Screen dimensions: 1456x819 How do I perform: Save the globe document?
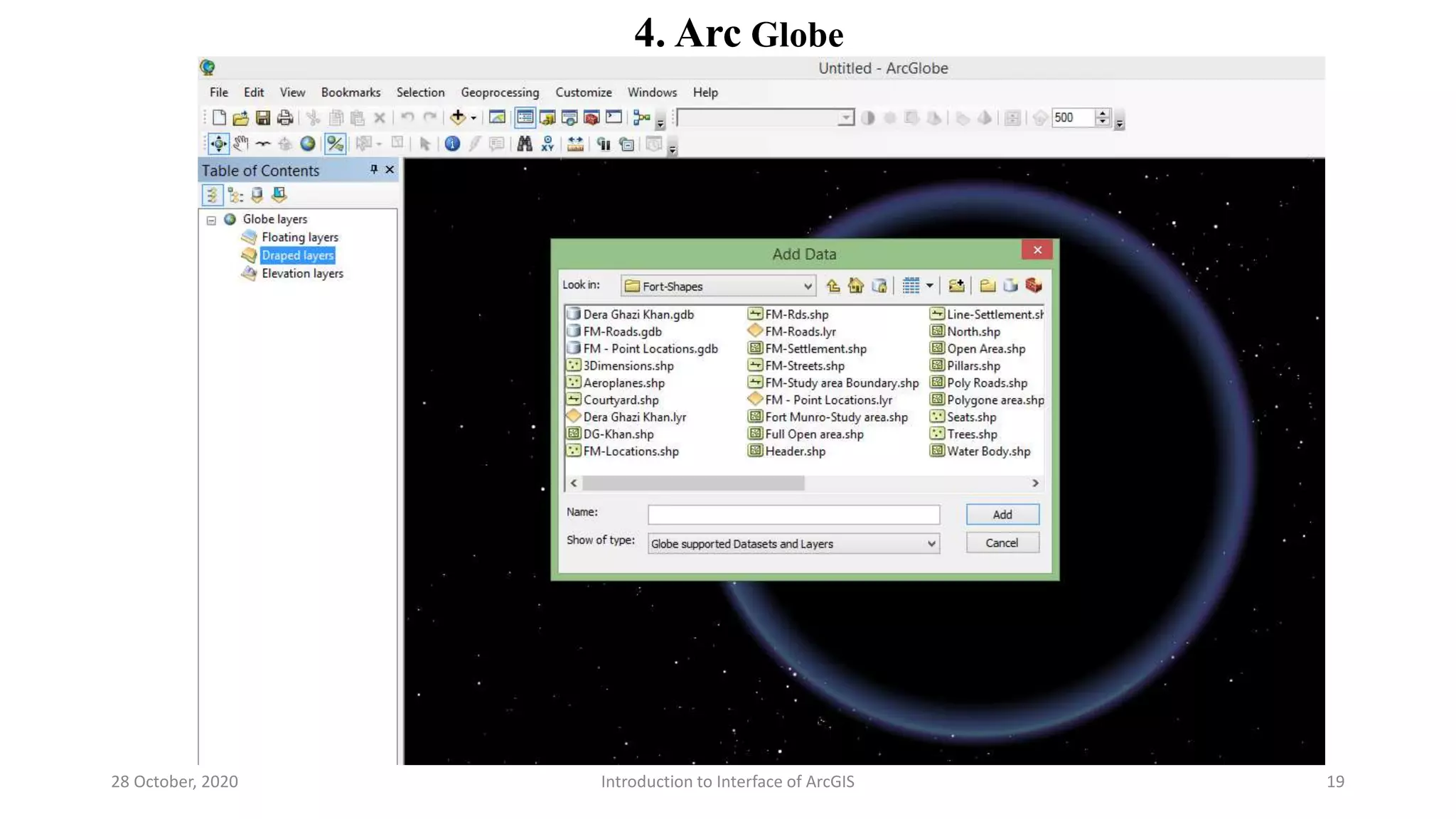coord(263,118)
